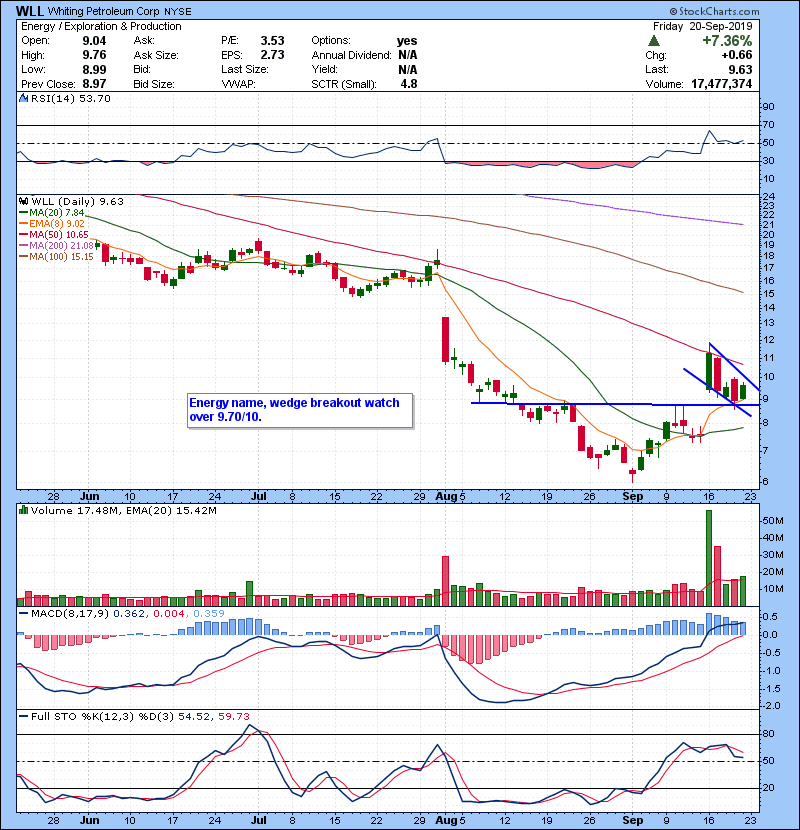Image resolution: width=800 pixels, height=830 pixels.
Task: Select the MA(50) 10.65 legend entry
Action: [x=53, y=234]
